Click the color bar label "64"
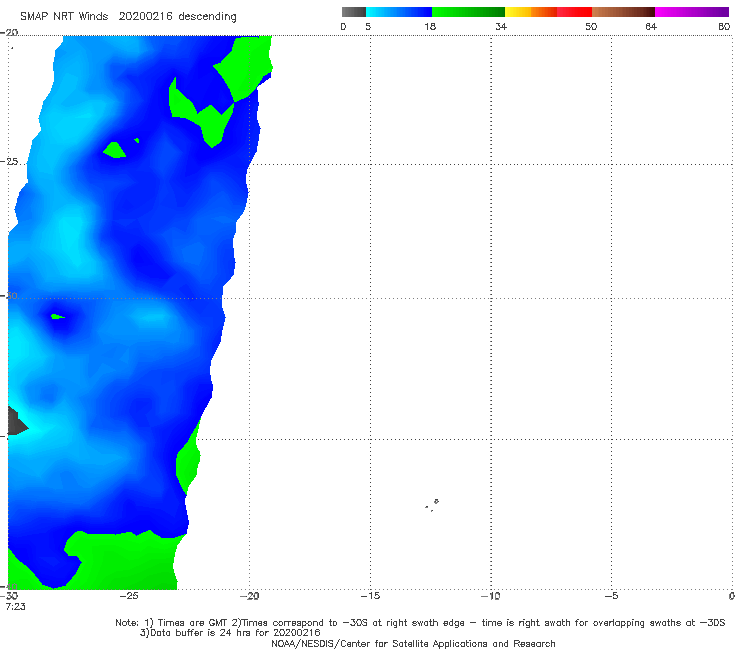Image resolution: width=740 pixels, height=650 pixels. point(651,26)
